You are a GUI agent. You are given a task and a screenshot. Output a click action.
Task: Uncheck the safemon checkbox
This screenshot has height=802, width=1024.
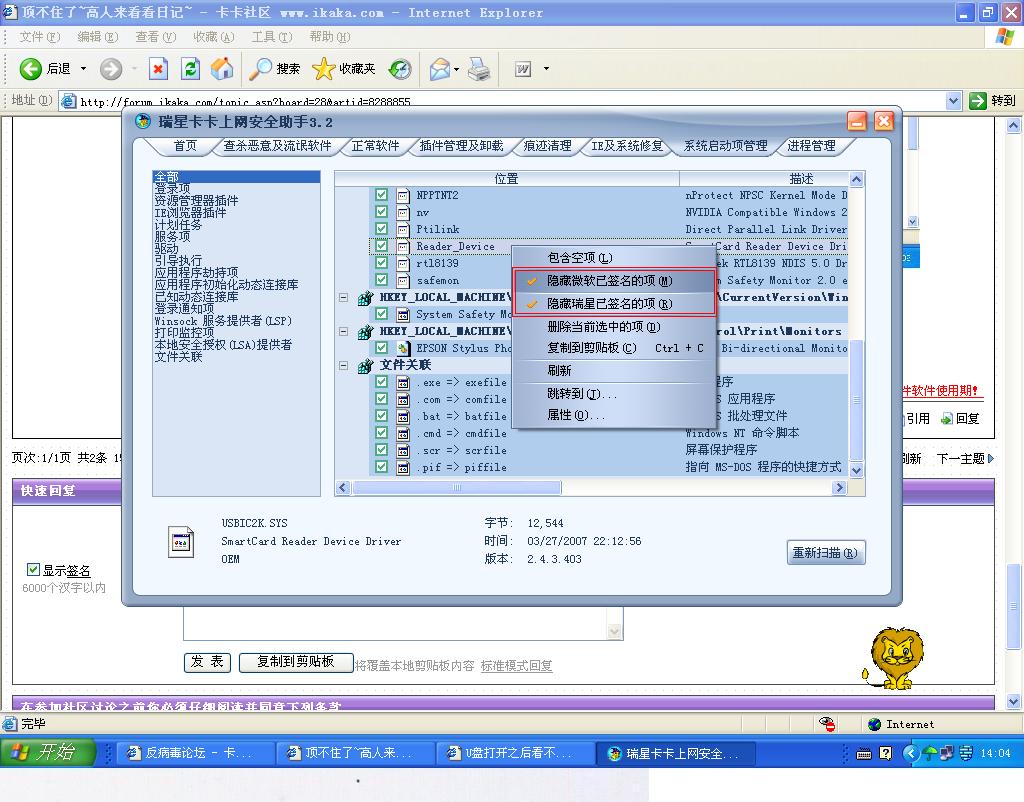(381, 280)
